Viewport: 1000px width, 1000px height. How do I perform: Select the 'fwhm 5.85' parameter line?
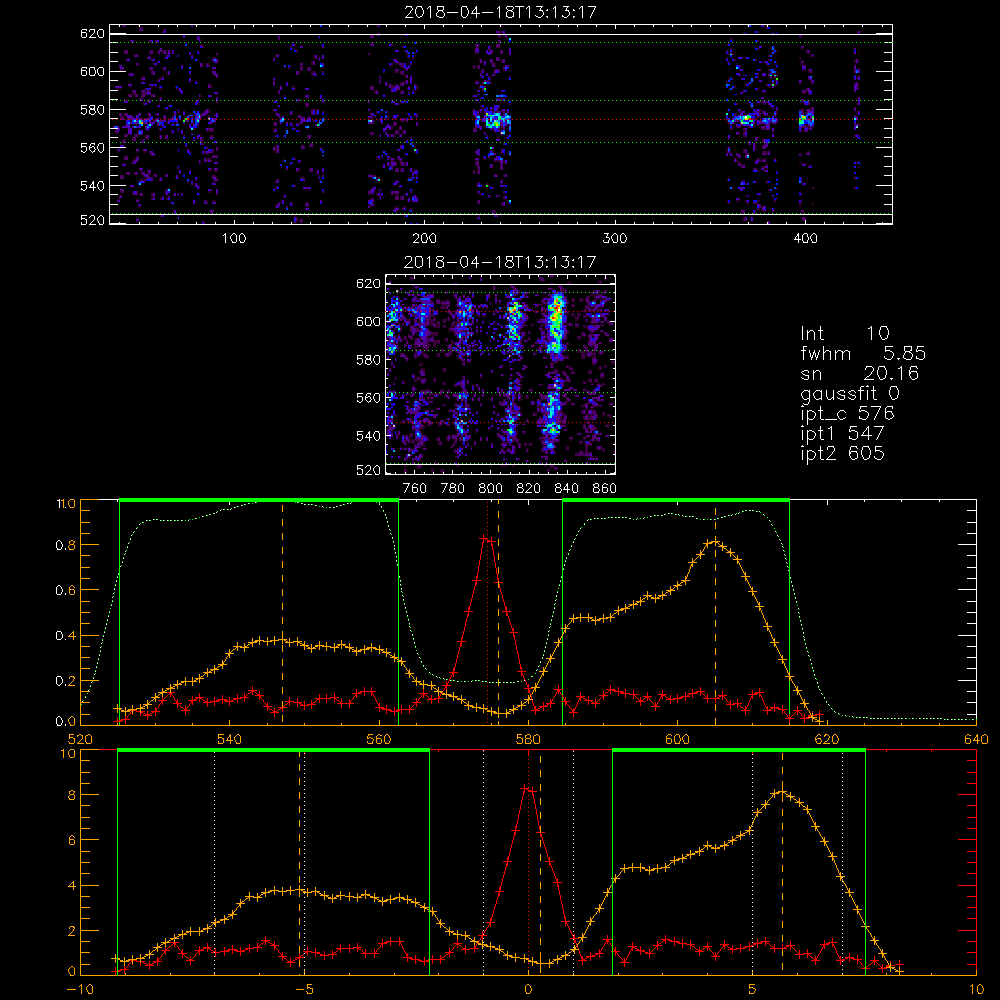click(863, 353)
